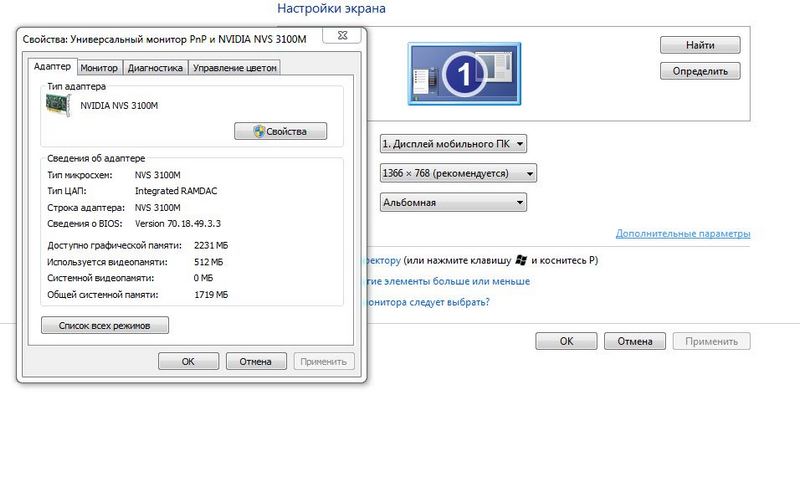Click Отмена in the adapter properties dialog
Viewport: 800px width, 503px height.
(256, 362)
